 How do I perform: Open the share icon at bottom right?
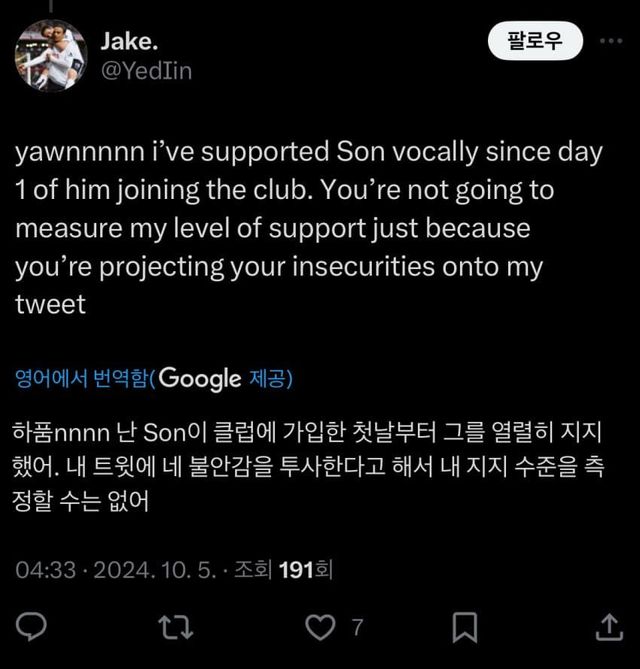[607, 627]
